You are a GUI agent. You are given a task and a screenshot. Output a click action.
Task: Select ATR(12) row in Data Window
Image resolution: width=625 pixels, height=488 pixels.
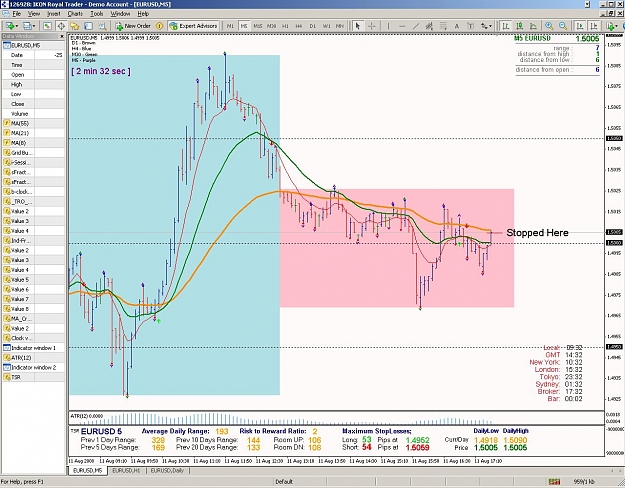33,358
